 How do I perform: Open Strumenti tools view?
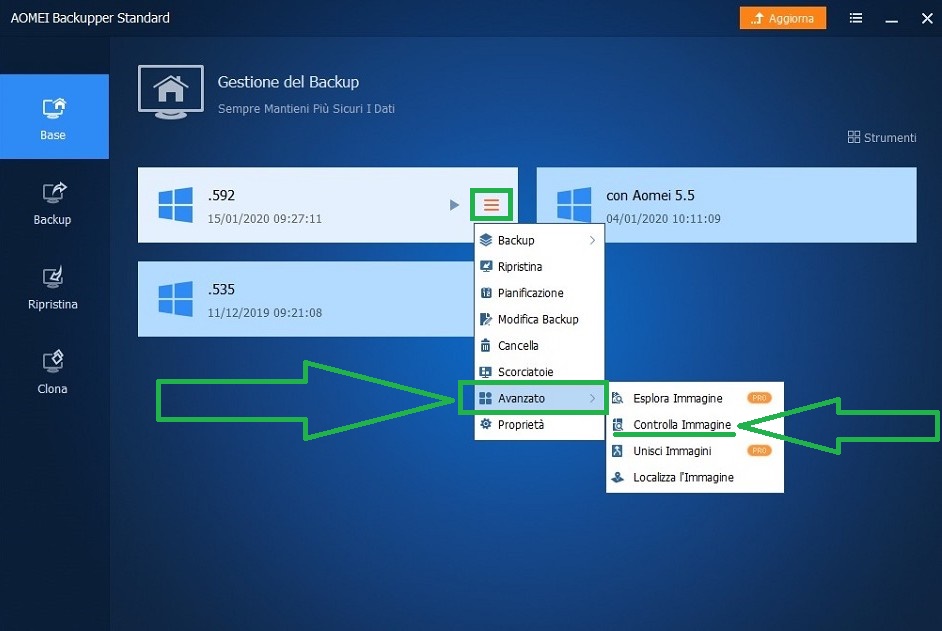point(882,138)
